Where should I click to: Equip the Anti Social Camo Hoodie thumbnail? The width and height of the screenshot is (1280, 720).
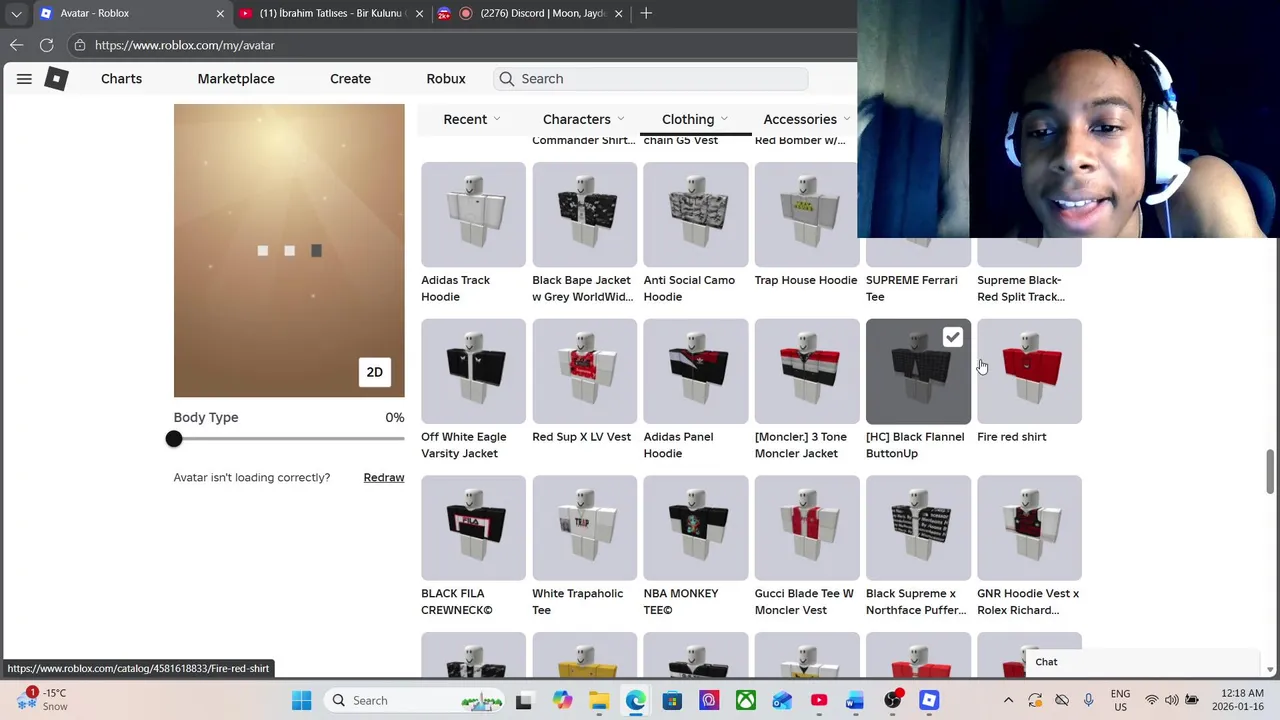(x=695, y=215)
